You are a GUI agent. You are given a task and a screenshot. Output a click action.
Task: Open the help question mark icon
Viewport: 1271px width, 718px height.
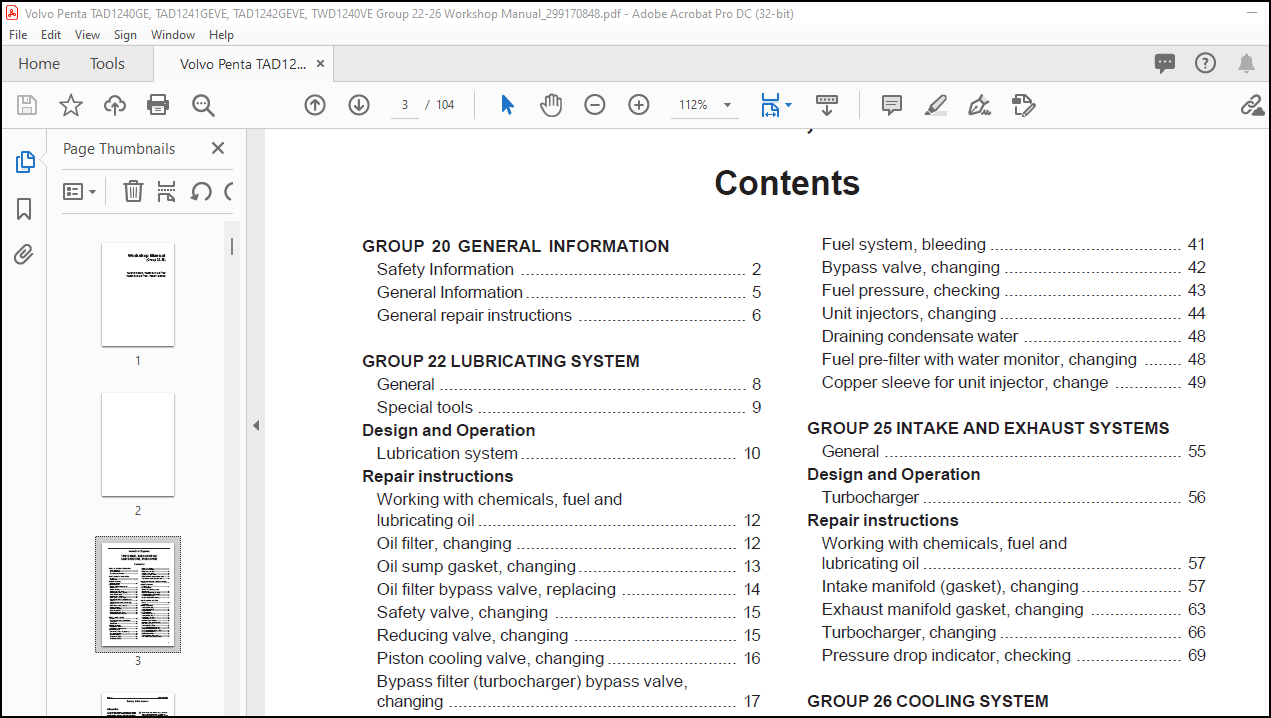pyautogui.click(x=1206, y=63)
